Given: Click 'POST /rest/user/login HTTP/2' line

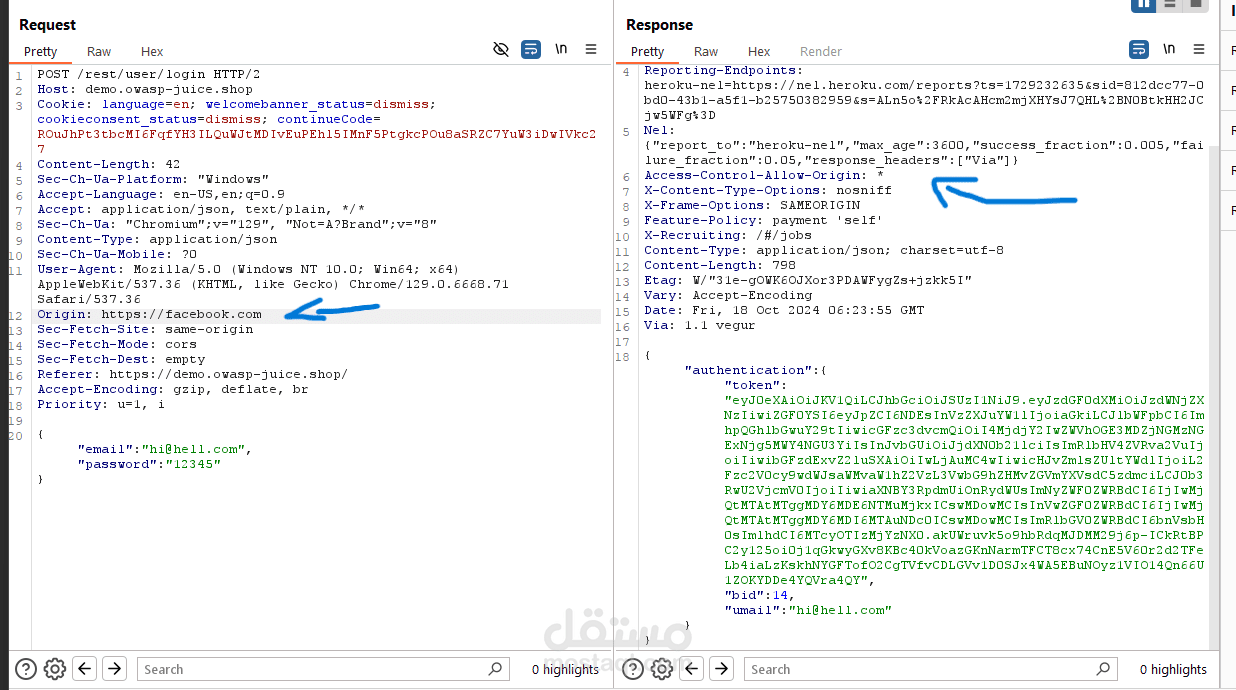Looking at the screenshot, I should click(149, 74).
